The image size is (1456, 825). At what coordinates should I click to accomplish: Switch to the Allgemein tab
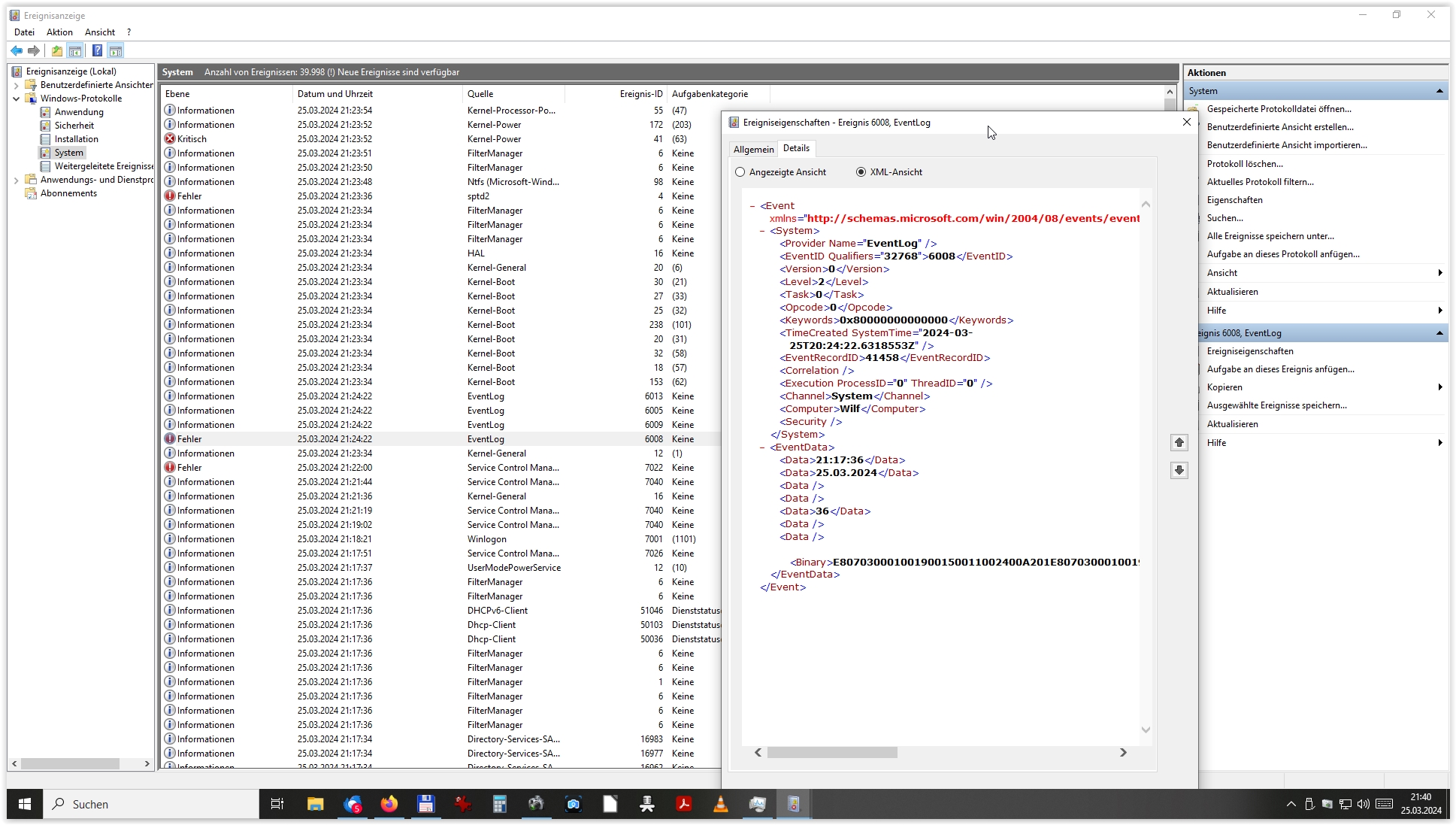753,149
